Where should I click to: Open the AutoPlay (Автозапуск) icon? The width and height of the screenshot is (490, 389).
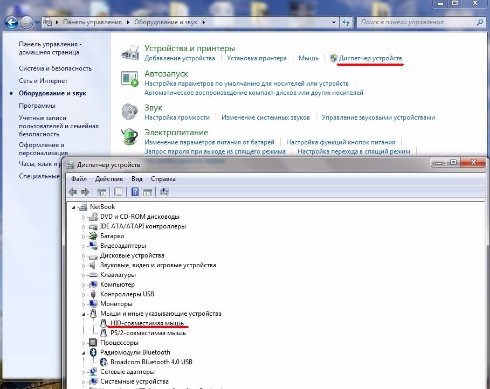(x=130, y=79)
